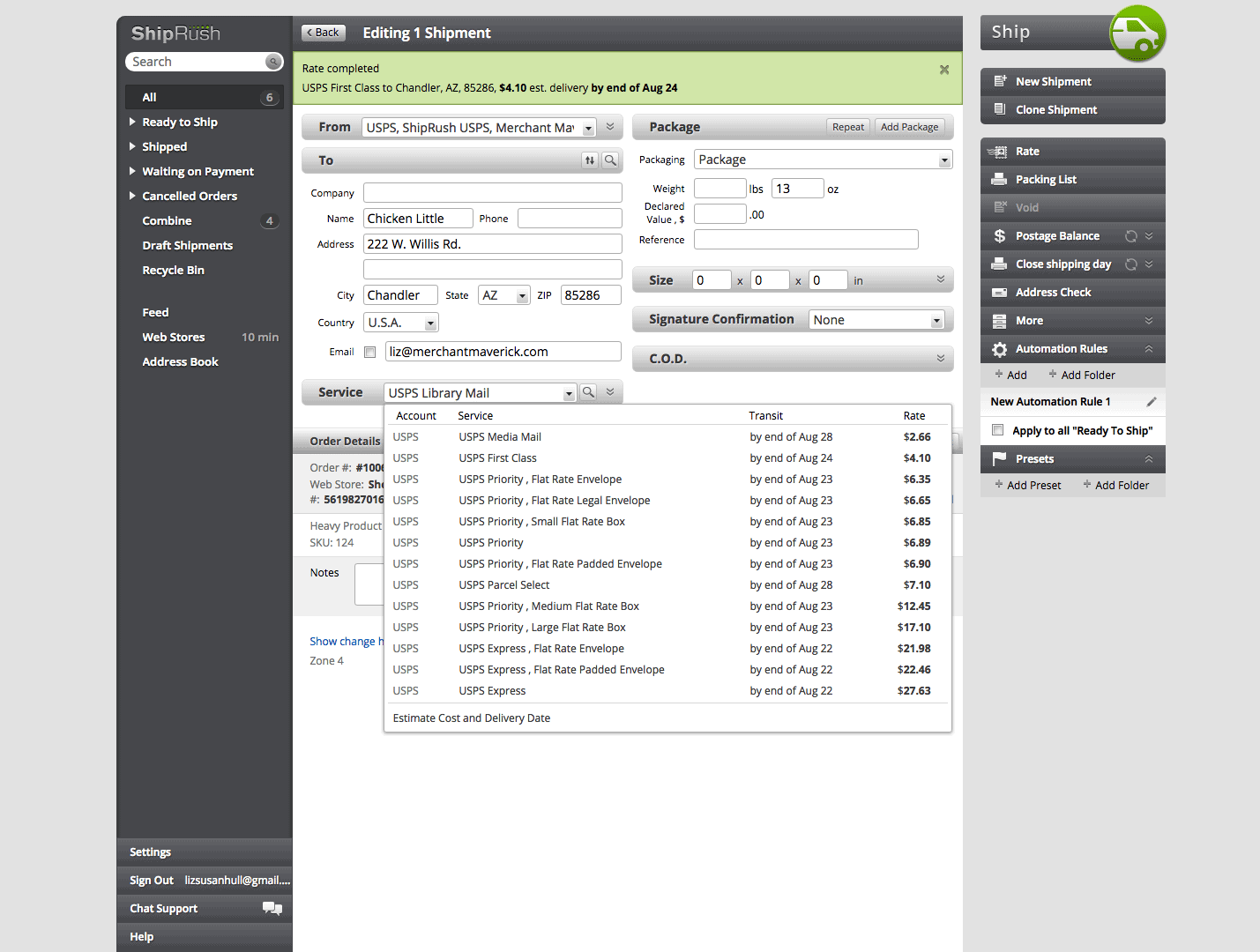
Task: Click Sign Out in the sidebar
Action: [152, 881]
